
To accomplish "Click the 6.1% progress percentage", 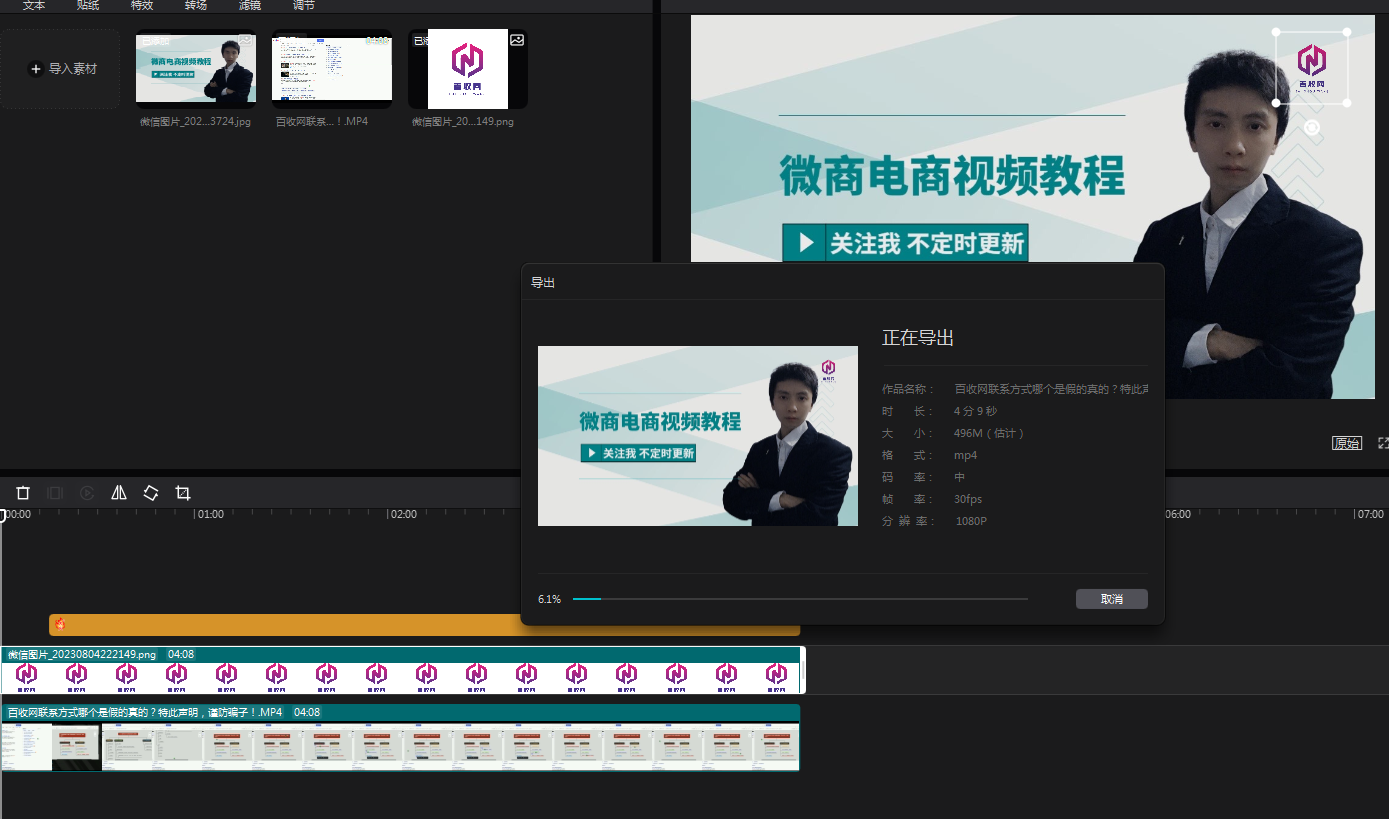I will tap(549, 599).
